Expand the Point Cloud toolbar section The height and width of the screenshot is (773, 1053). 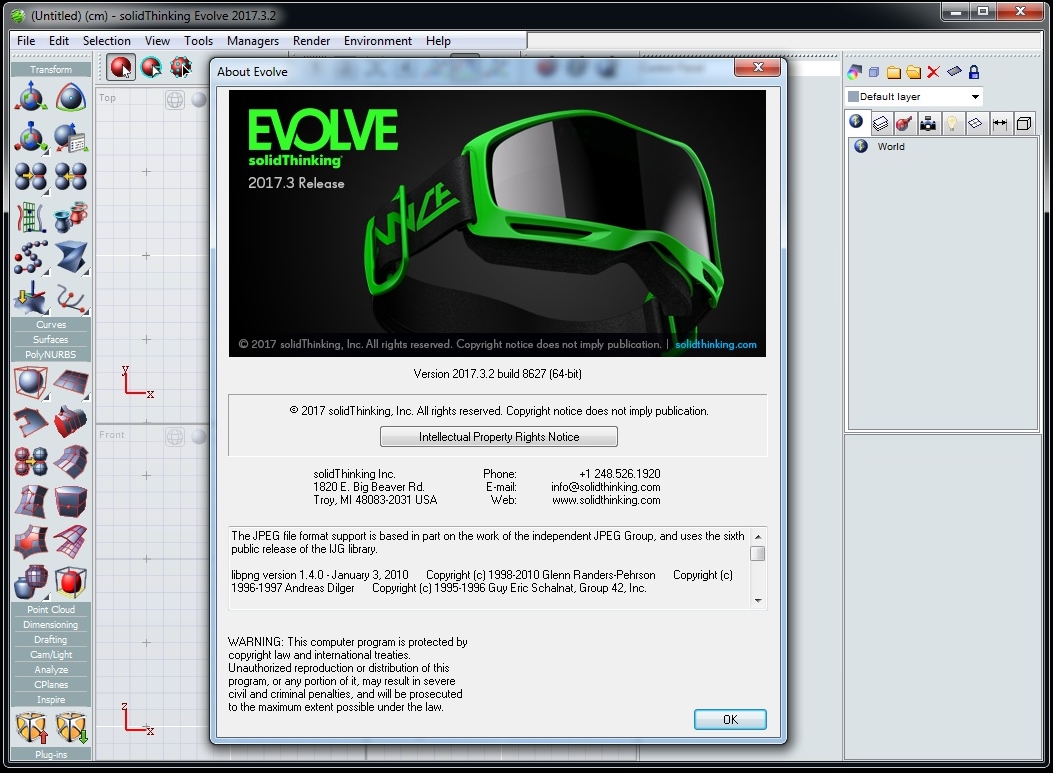click(x=51, y=610)
